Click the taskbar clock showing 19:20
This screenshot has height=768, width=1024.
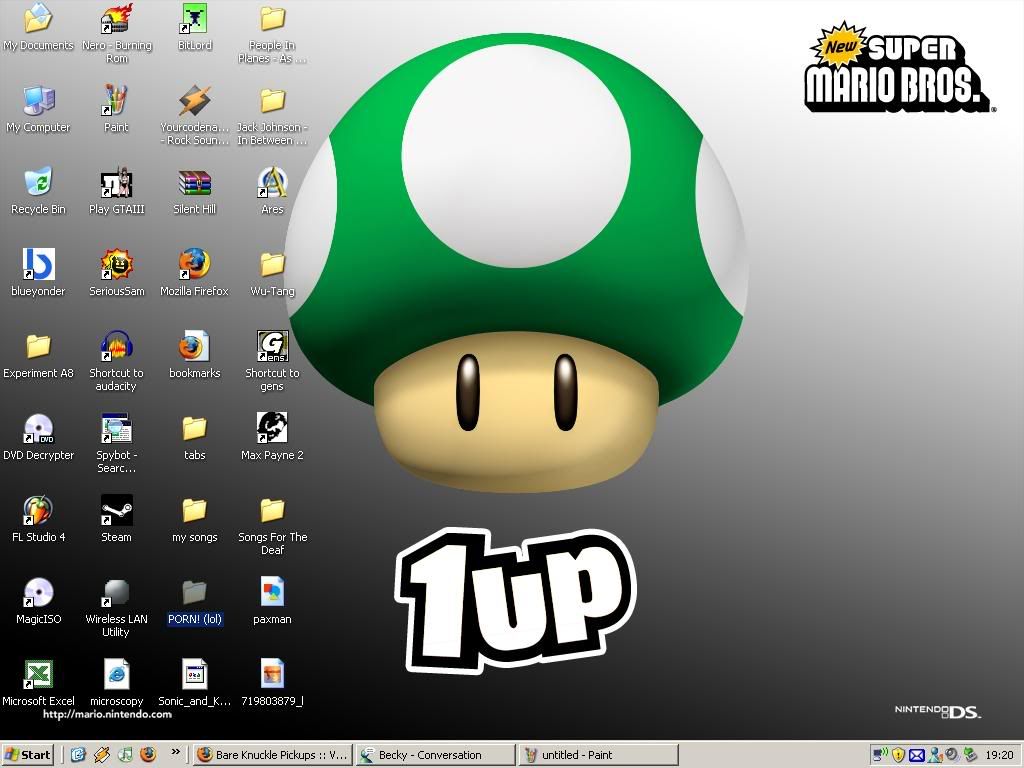coord(999,755)
